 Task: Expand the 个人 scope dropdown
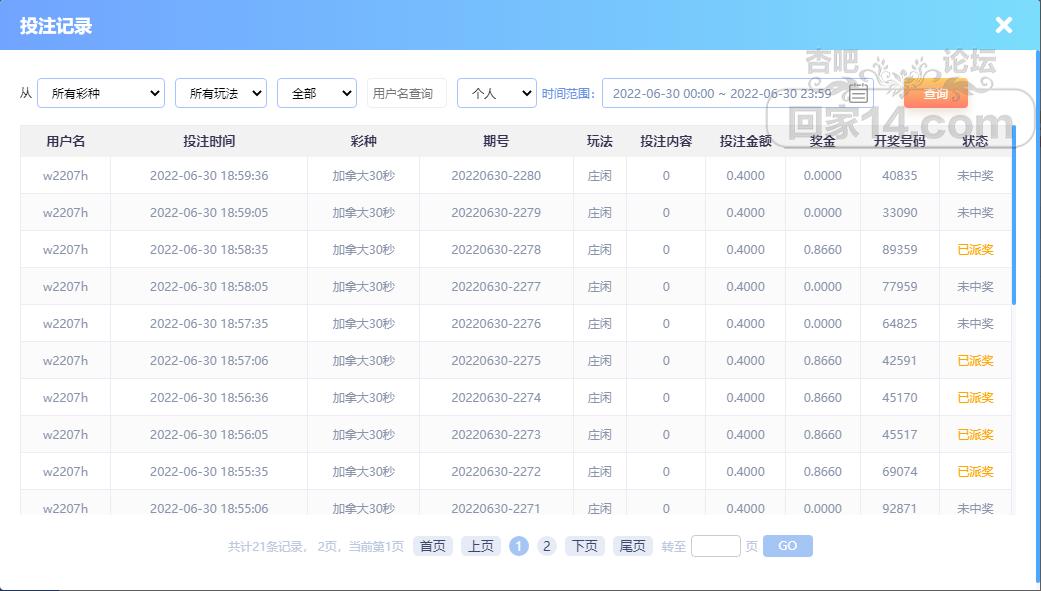point(496,93)
